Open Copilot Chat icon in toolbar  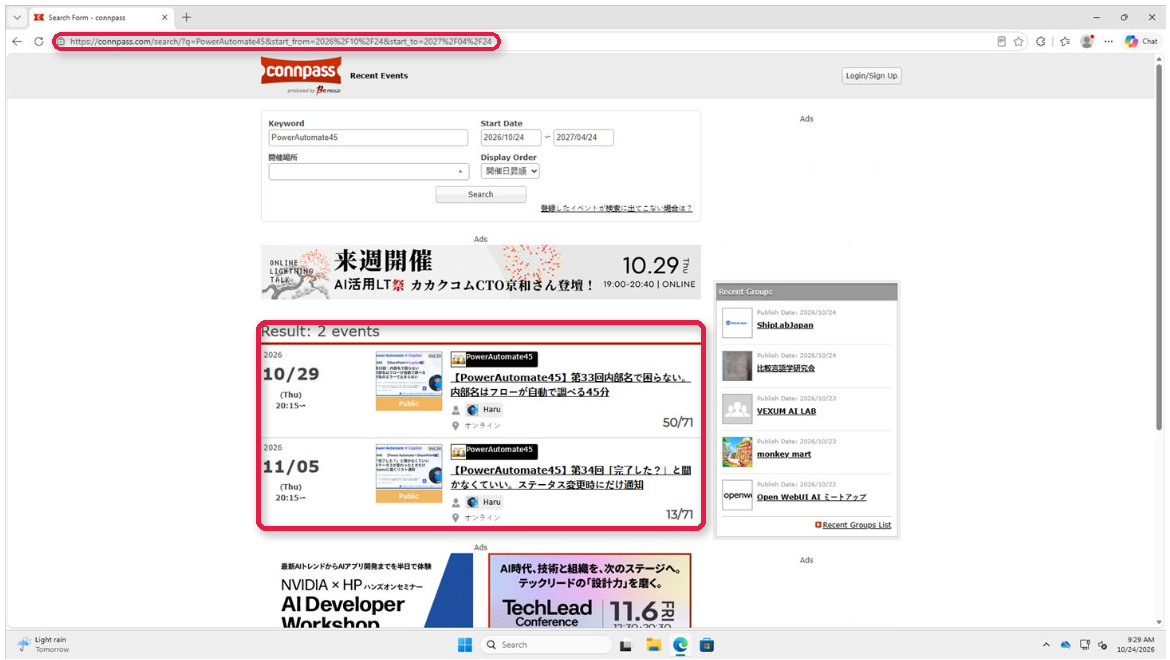pyautogui.click(x=1141, y=42)
